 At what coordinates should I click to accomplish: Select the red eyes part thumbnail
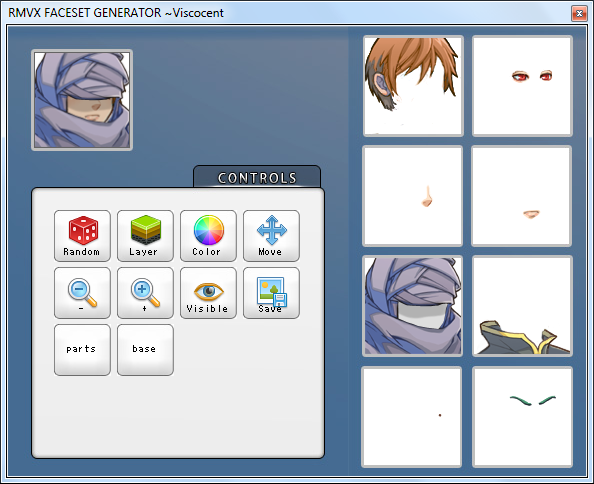coord(522,86)
